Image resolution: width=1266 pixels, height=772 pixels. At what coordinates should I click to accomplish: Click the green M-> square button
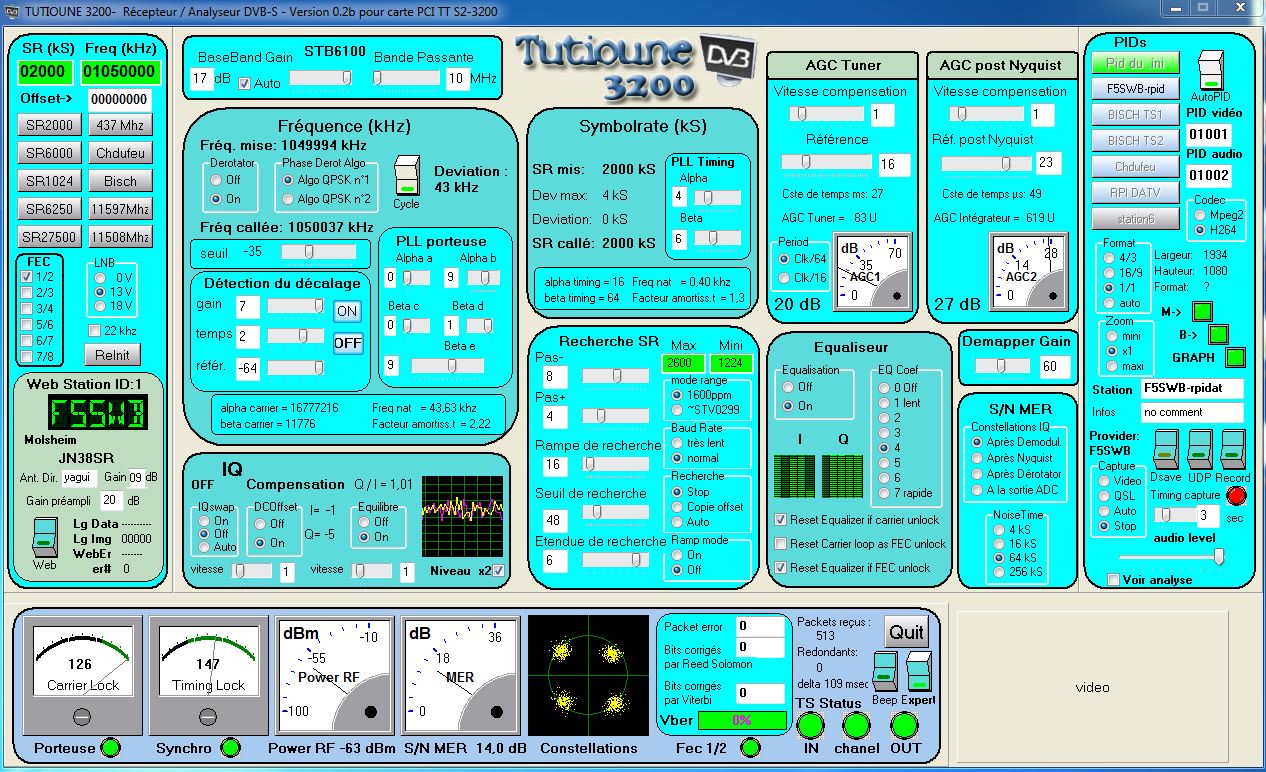click(x=1203, y=312)
